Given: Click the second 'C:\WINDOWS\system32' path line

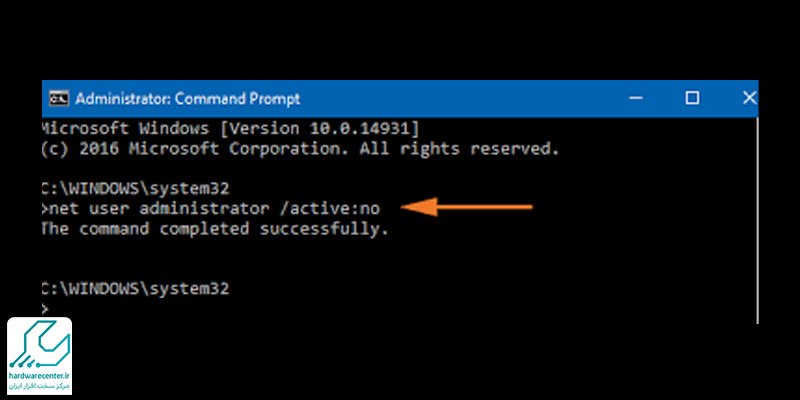Looking at the screenshot, I should click(136, 289).
